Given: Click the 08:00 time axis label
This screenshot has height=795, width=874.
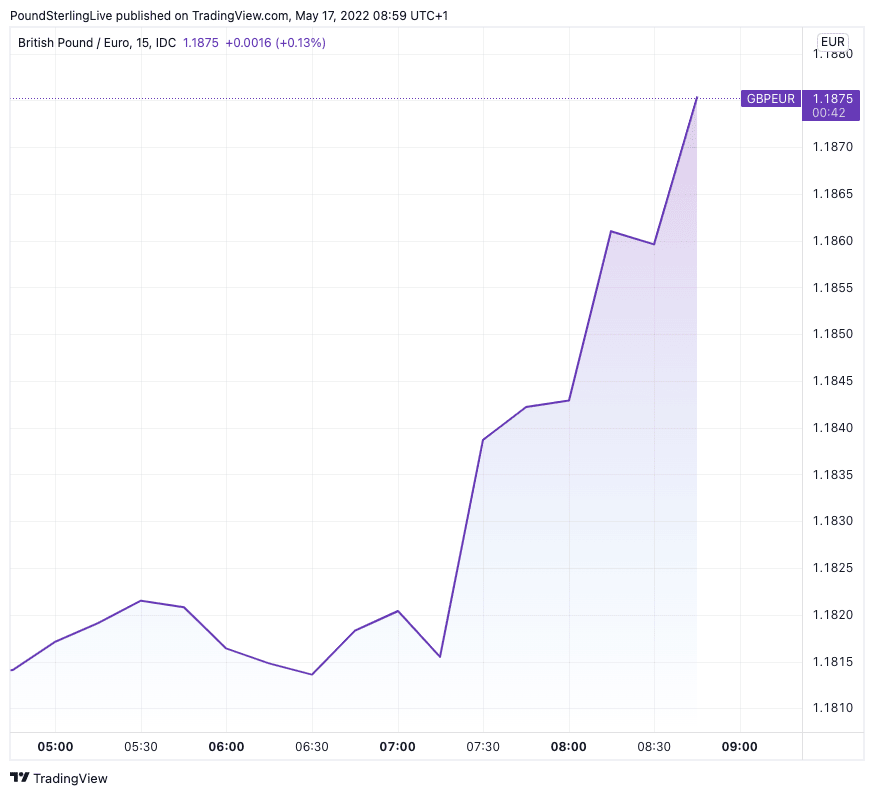Looking at the screenshot, I should pyautogui.click(x=569, y=746).
